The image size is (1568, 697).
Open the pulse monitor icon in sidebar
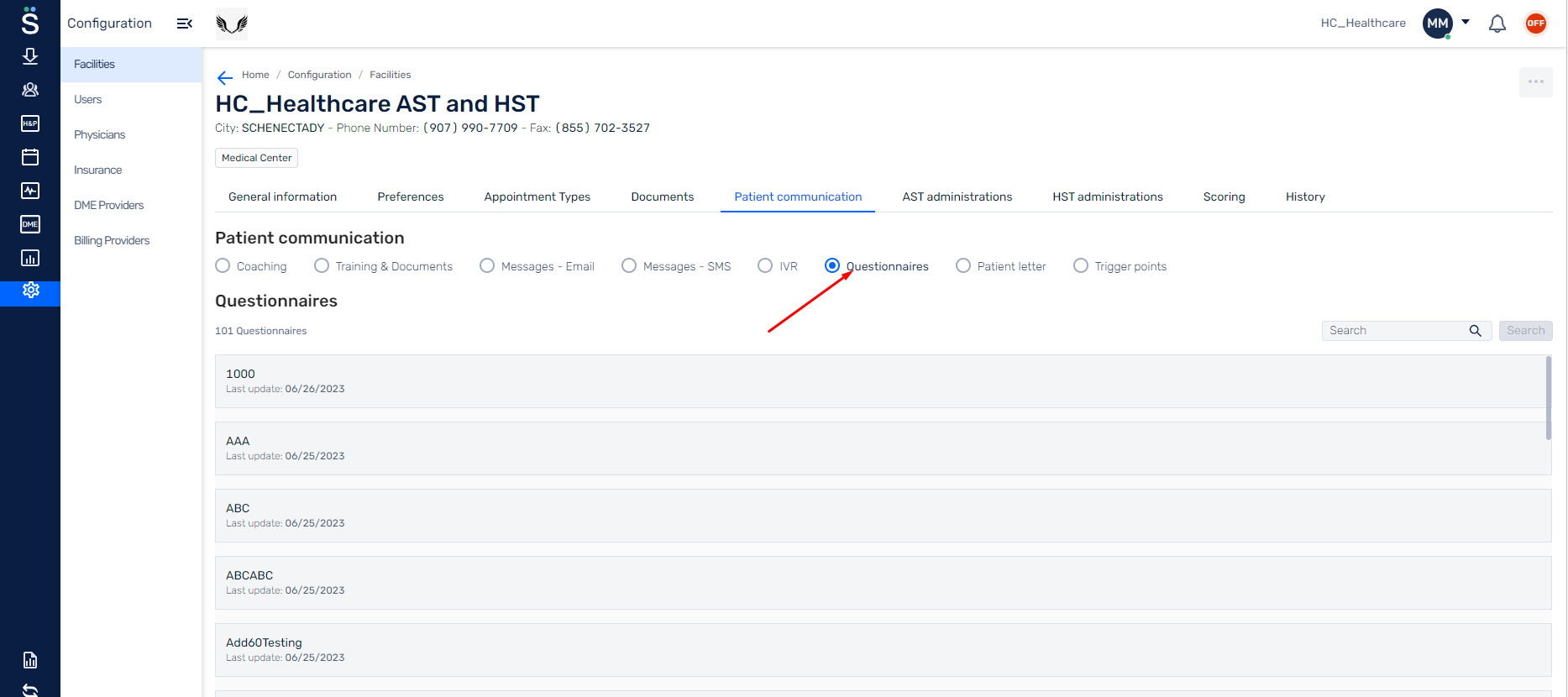pos(30,191)
